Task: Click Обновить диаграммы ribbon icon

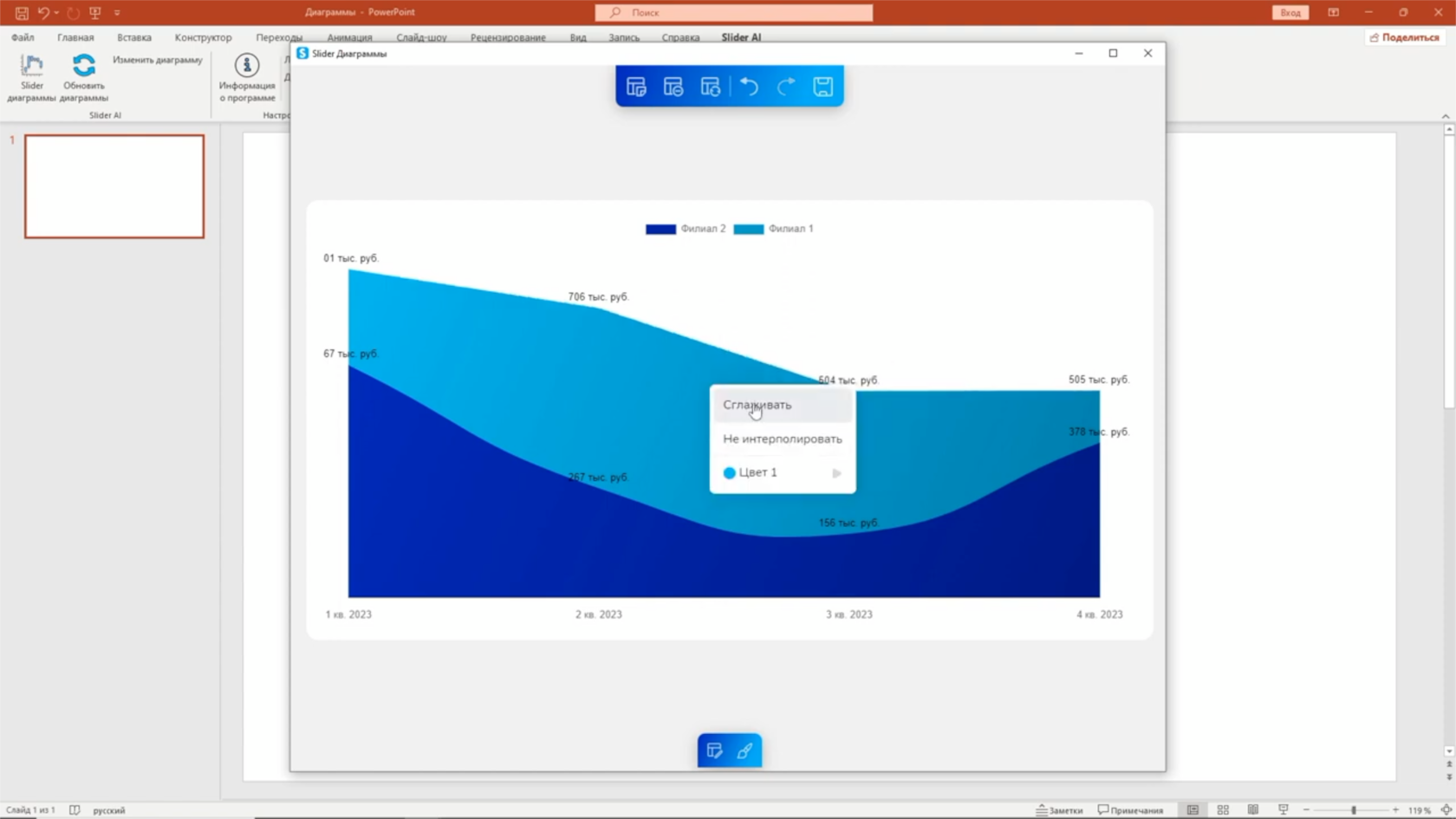Action: [x=84, y=78]
